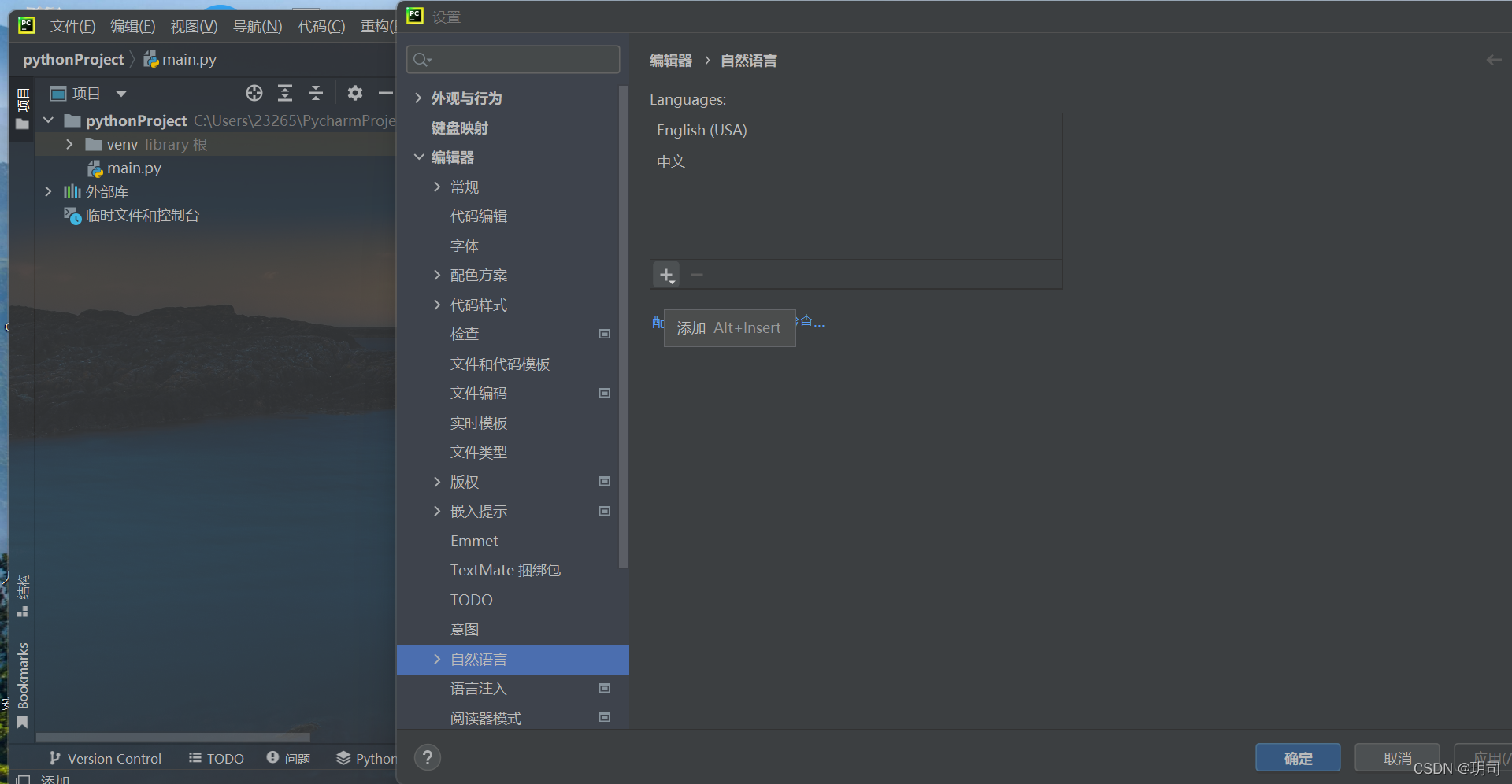Click the help question mark in settings dialog
1512x784 pixels.
click(428, 757)
